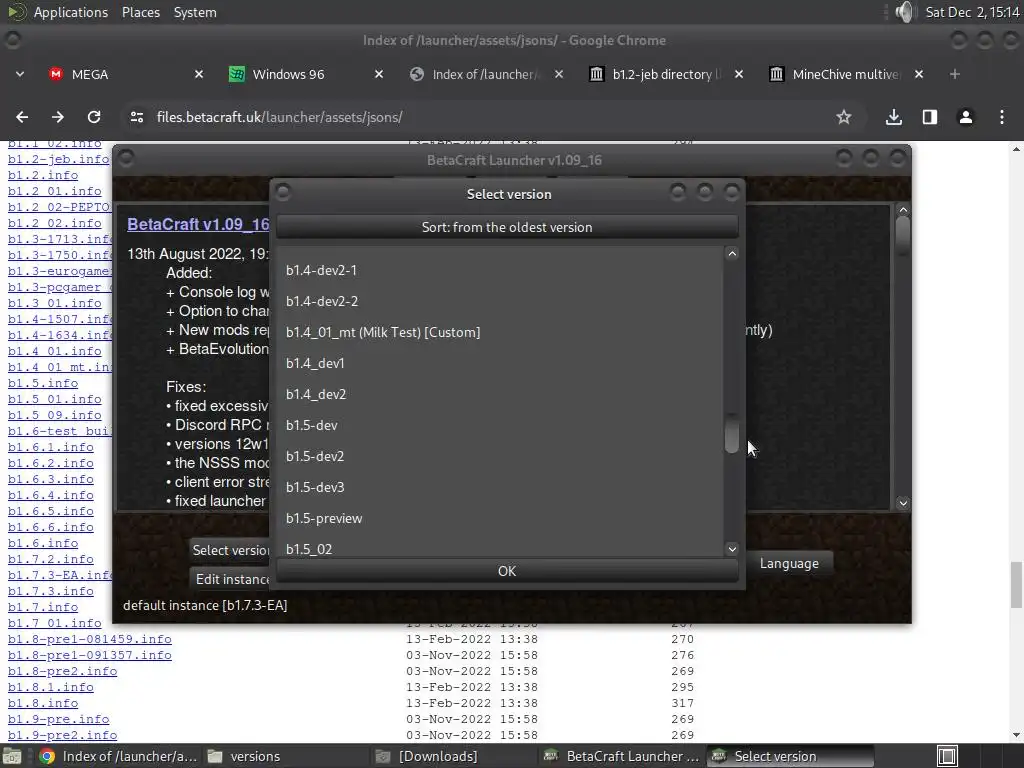Click changelog scroll up arrow in launcher
The height and width of the screenshot is (768, 1024).
tap(903, 210)
